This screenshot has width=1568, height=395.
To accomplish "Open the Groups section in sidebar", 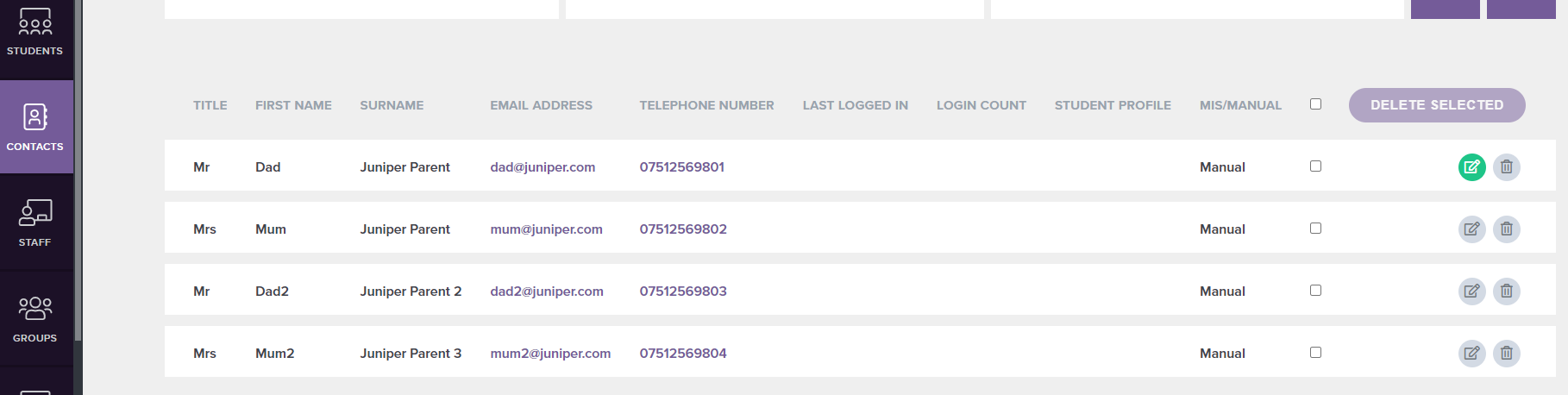I will pos(35,318).
